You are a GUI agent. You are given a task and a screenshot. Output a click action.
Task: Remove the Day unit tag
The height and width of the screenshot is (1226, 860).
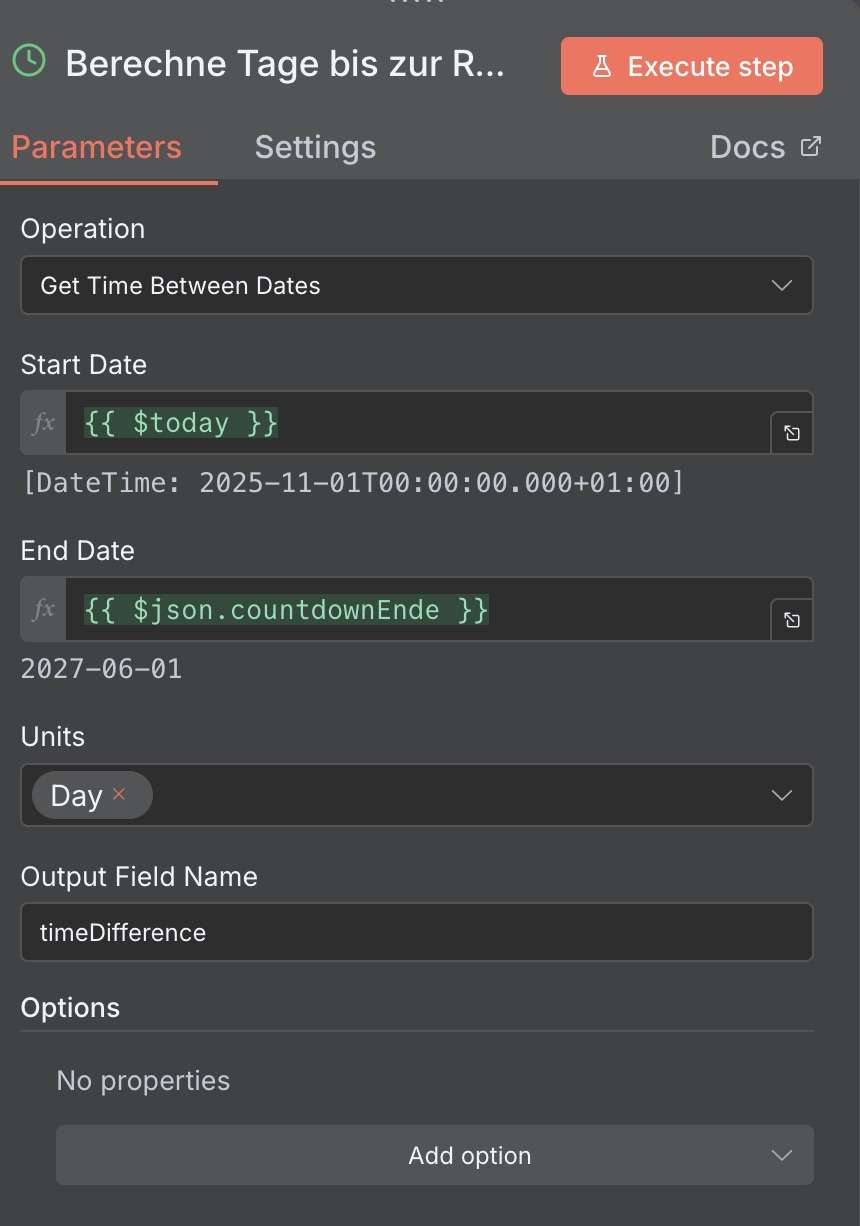tap(119, 794)
